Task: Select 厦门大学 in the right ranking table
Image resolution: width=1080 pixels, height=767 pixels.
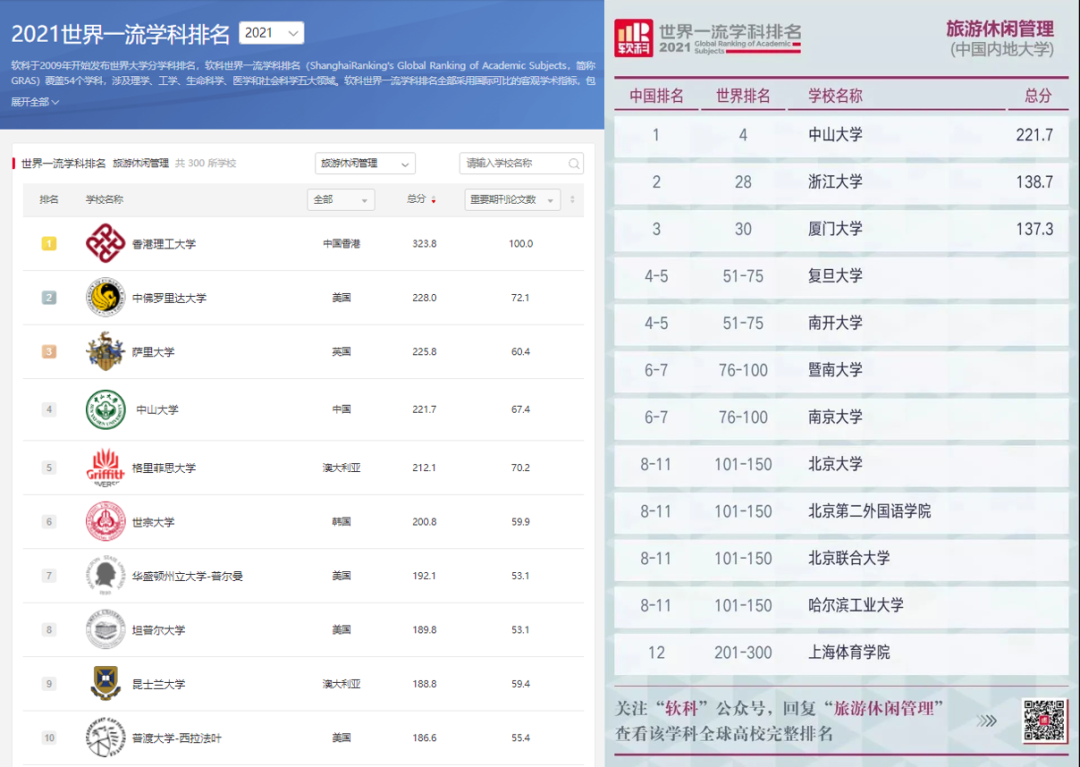Action: (835, 229)
